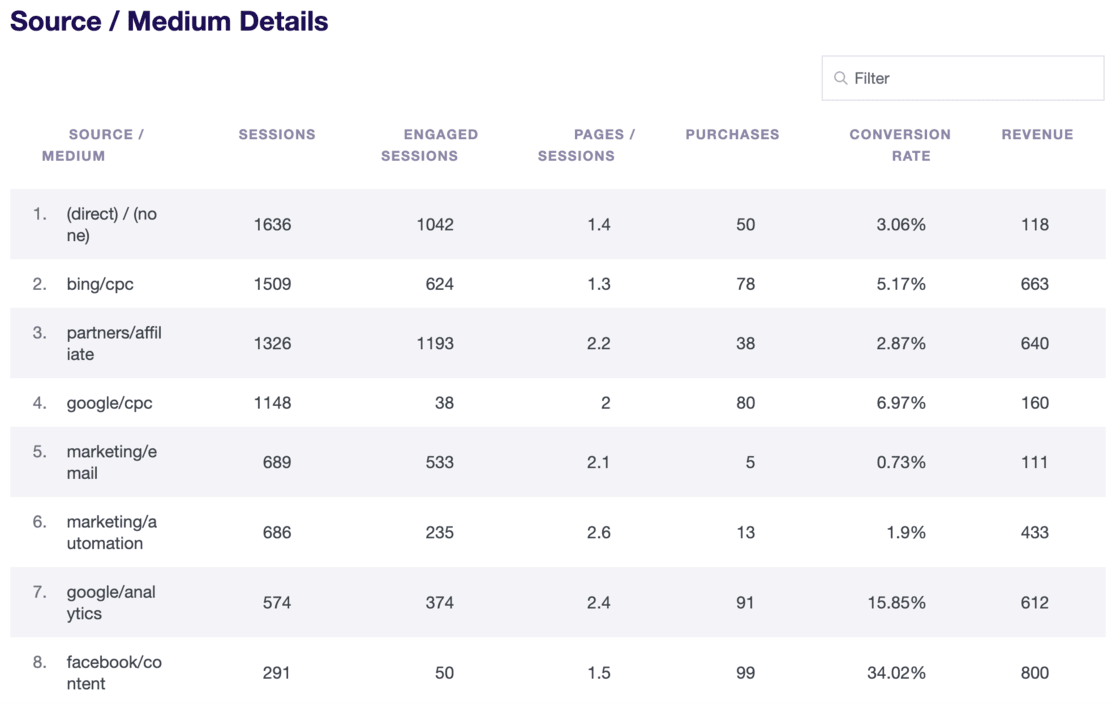Click sessions value 689

pos(277,462)
